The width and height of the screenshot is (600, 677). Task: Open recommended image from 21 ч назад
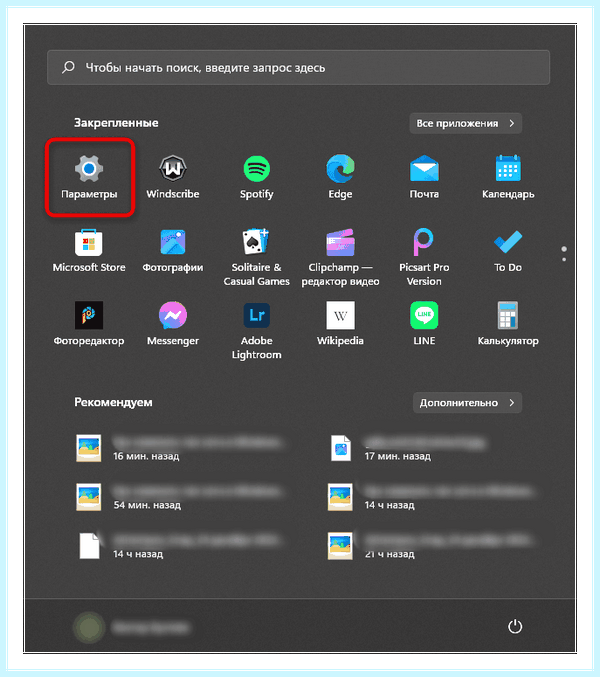pos(432,546)
